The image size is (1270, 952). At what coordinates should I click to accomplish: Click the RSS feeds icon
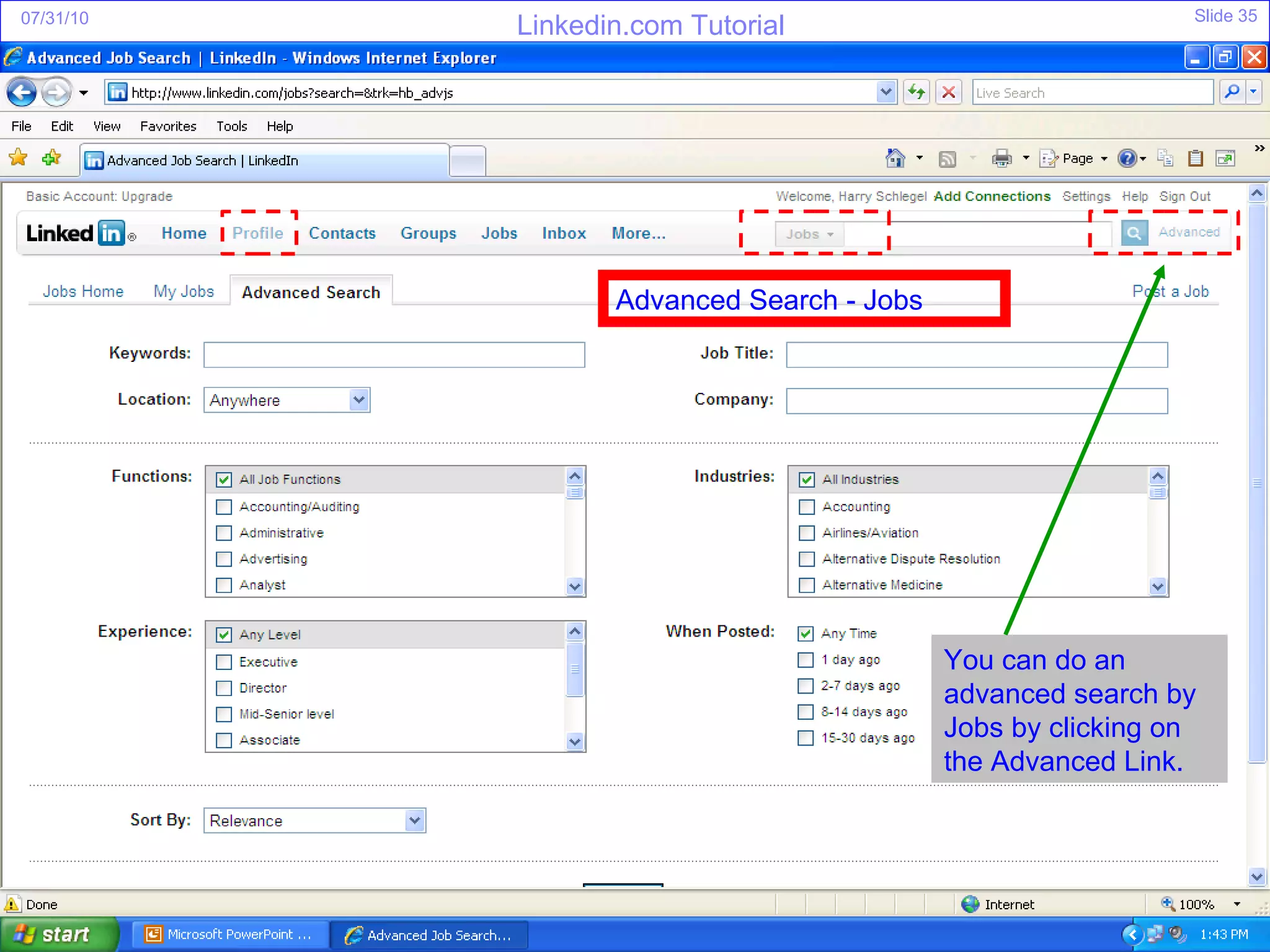click(x=947, y=159)
